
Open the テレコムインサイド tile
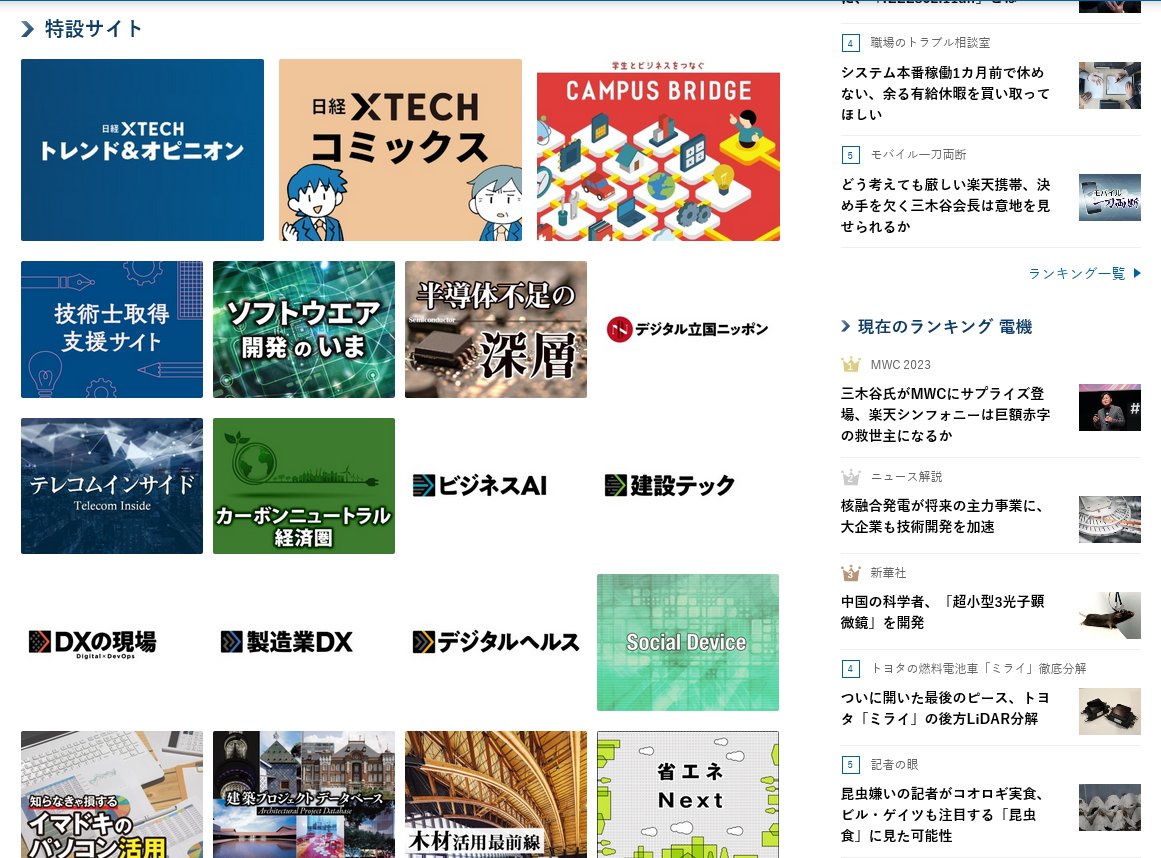pyautogui.click(x=112, y=486)
